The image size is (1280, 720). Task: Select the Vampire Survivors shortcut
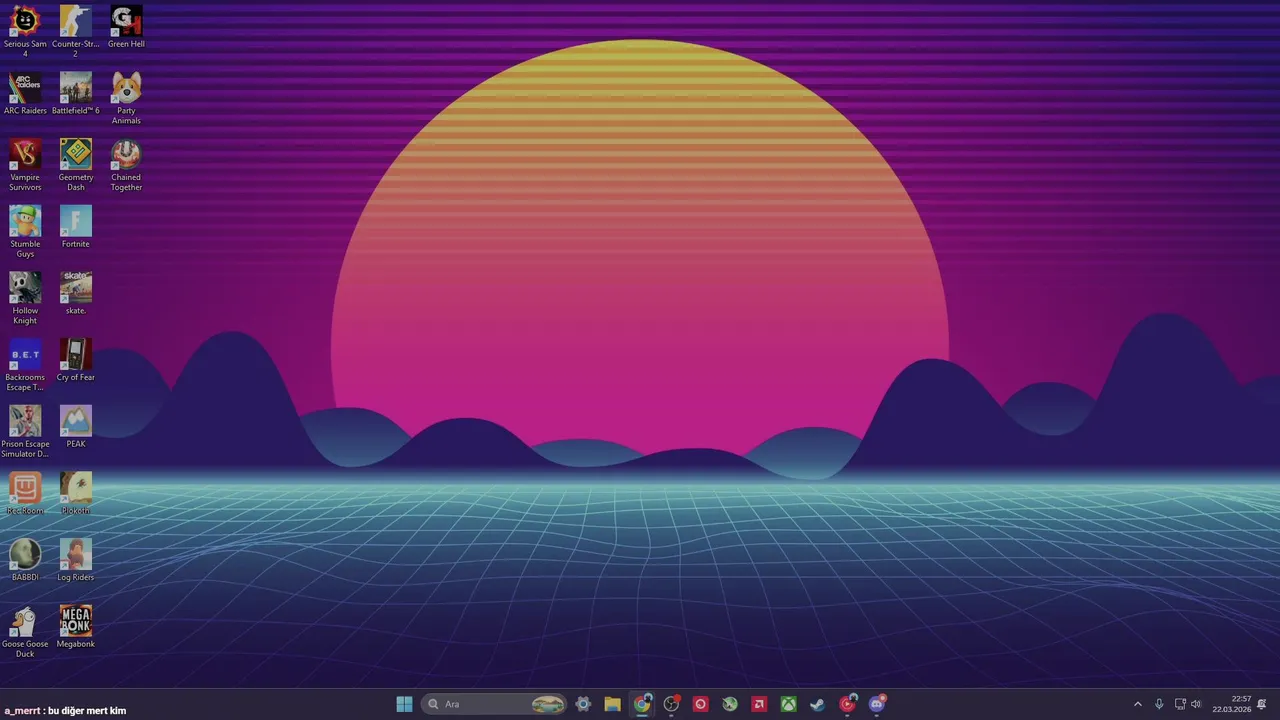25,165
